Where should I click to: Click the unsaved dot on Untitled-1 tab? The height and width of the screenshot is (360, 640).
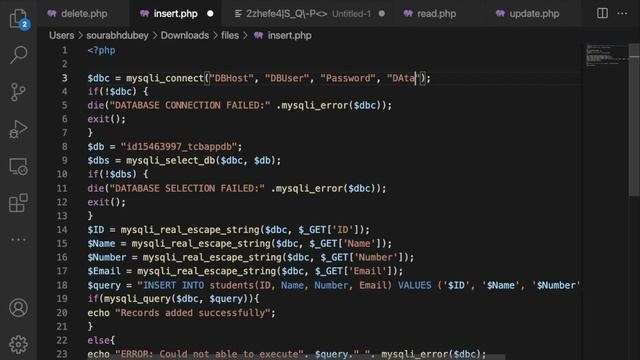(382, 13)
